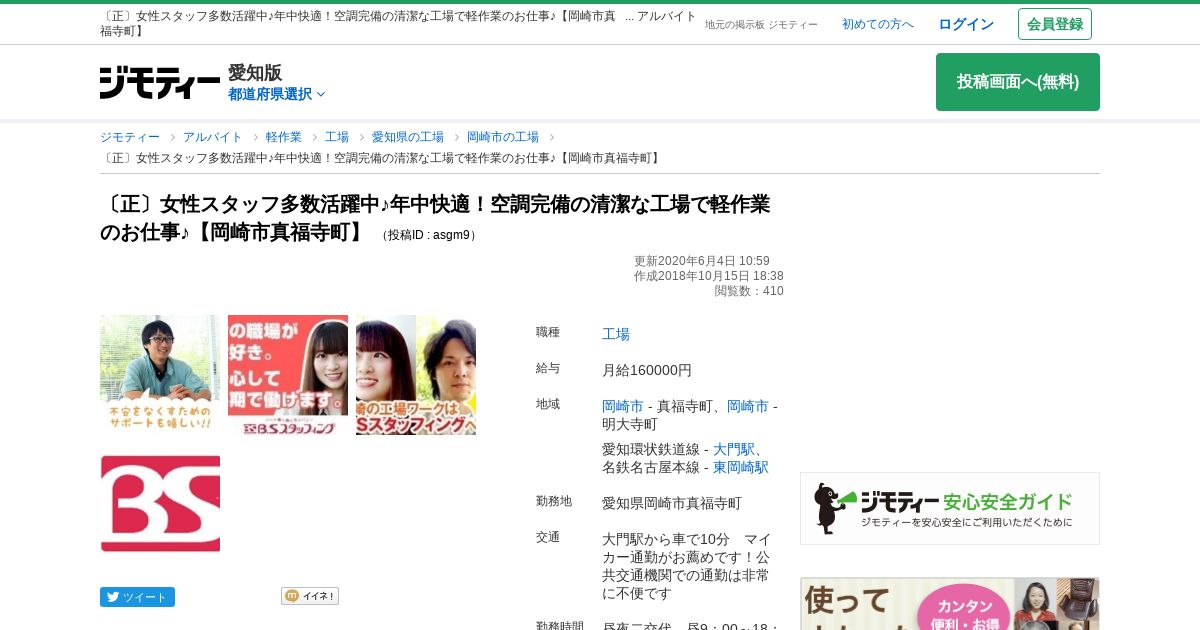Click the 会員登録 button

pyautogui.click(x=1055, y=24)
